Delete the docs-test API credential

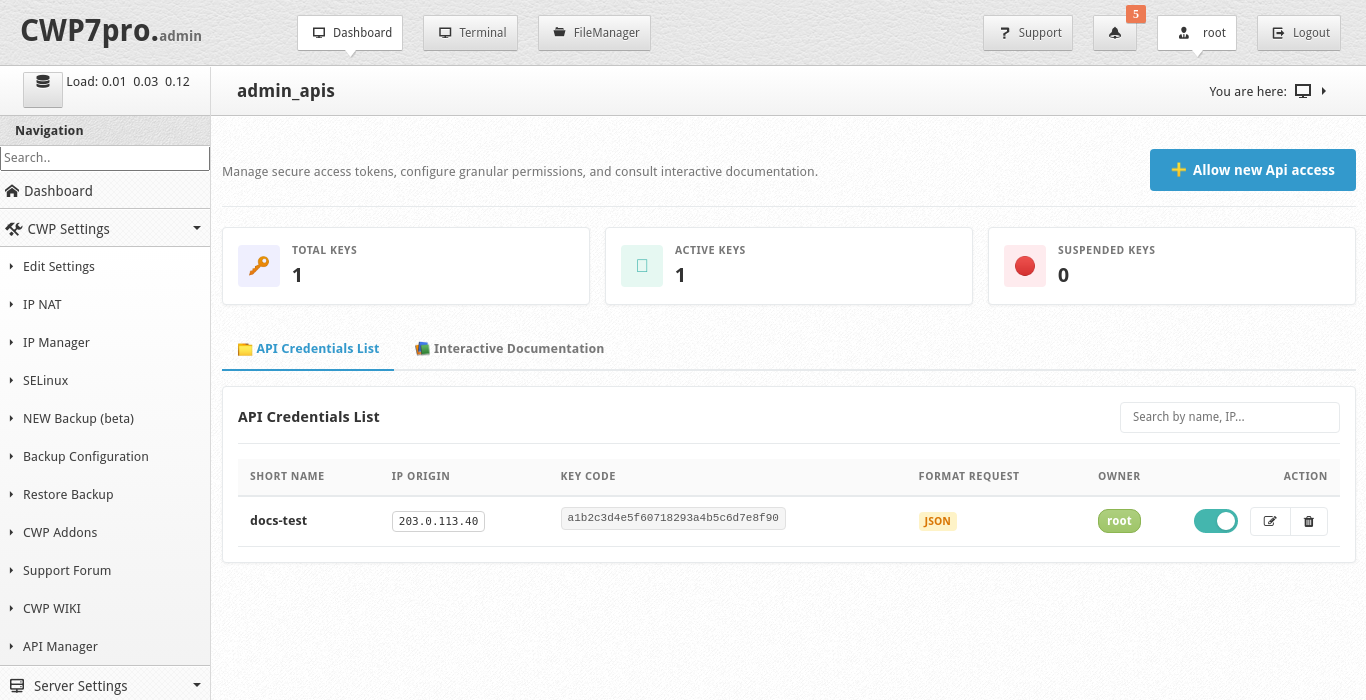tap(1308, 521)
